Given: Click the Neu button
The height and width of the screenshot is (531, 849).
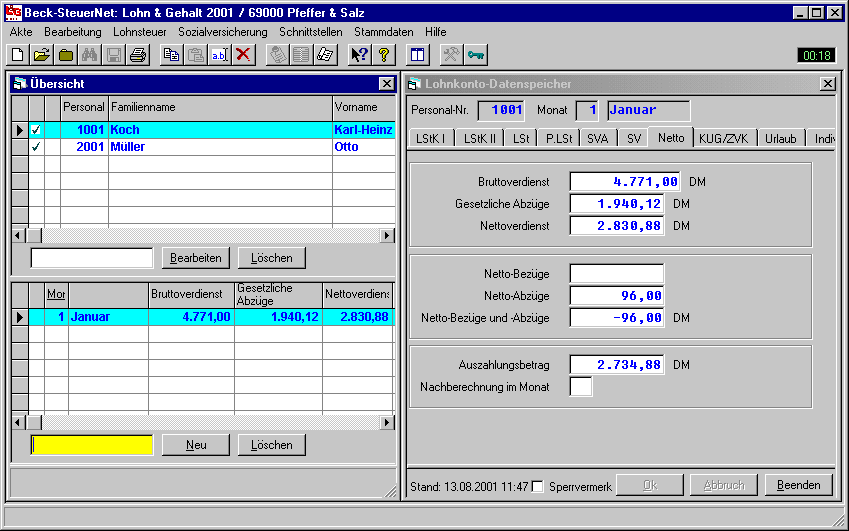Looking at the screenshot, I should tap(195, 445).
